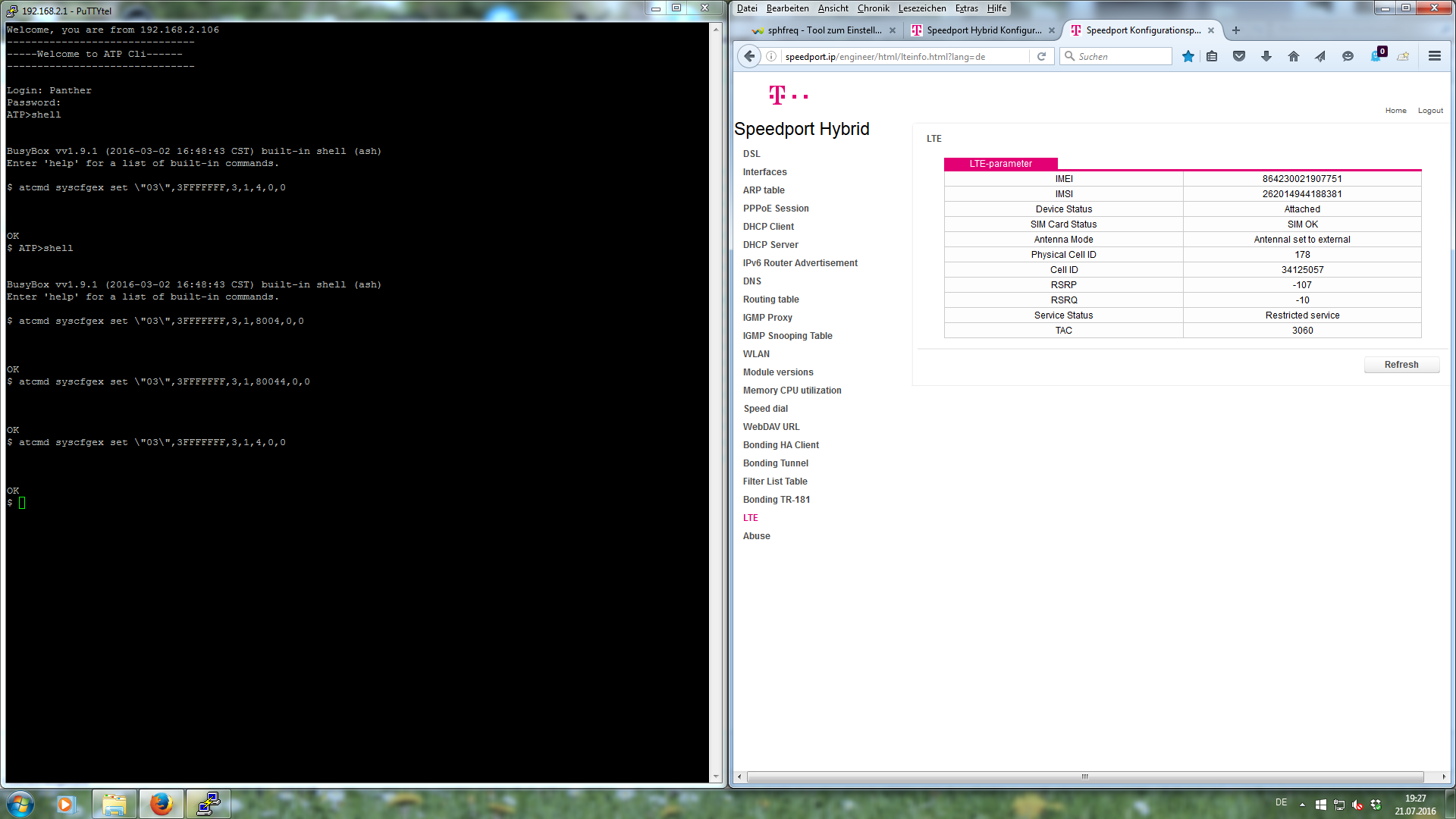The width and height of the screenshot is (1456, 819).
Task: Close the Speedport Hybrid Konfigur tab
Action: 1052,30
